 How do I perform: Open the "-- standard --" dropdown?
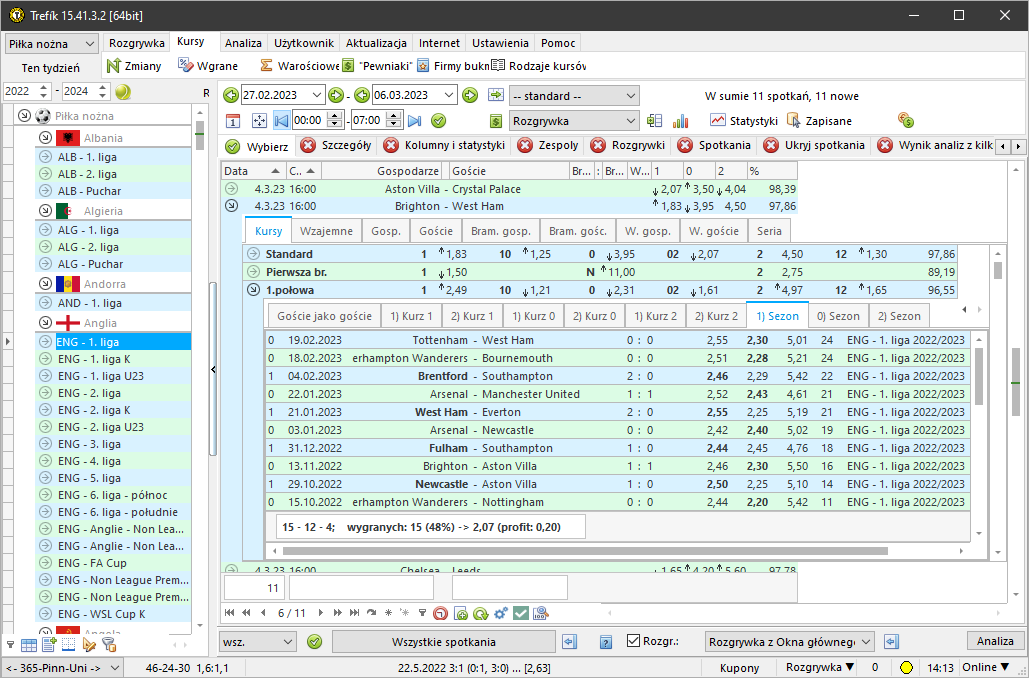[x=574, y=96]
